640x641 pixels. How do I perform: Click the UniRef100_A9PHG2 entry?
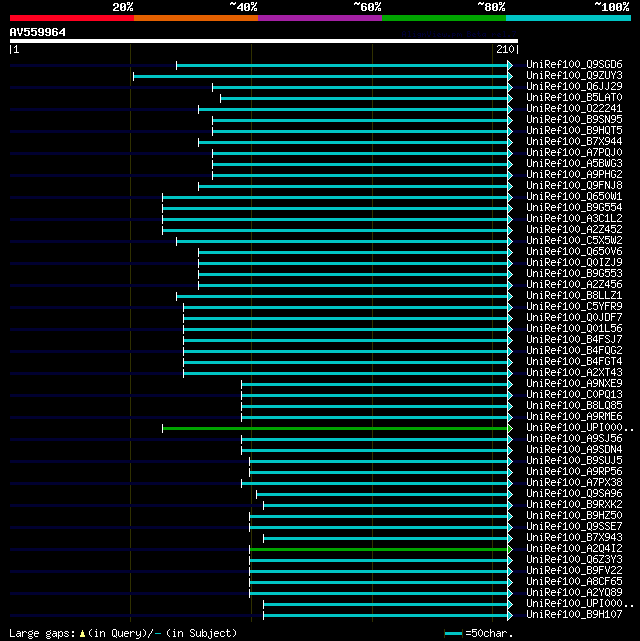coord(574,175)
